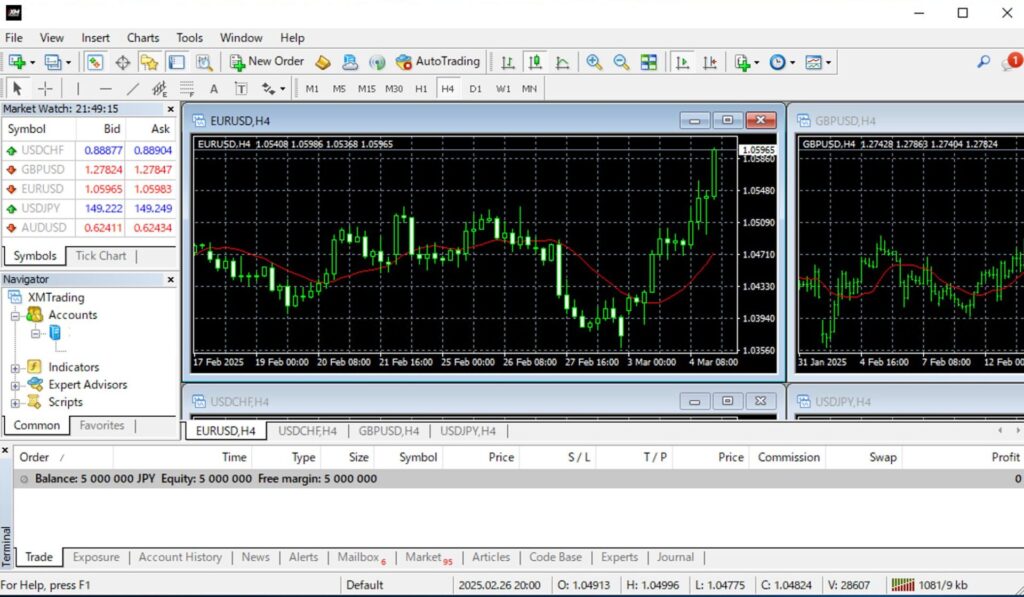Screen dimensions: 1024x597
Task: Switch chart to Bar Chart icon
Action: (507, 62)
